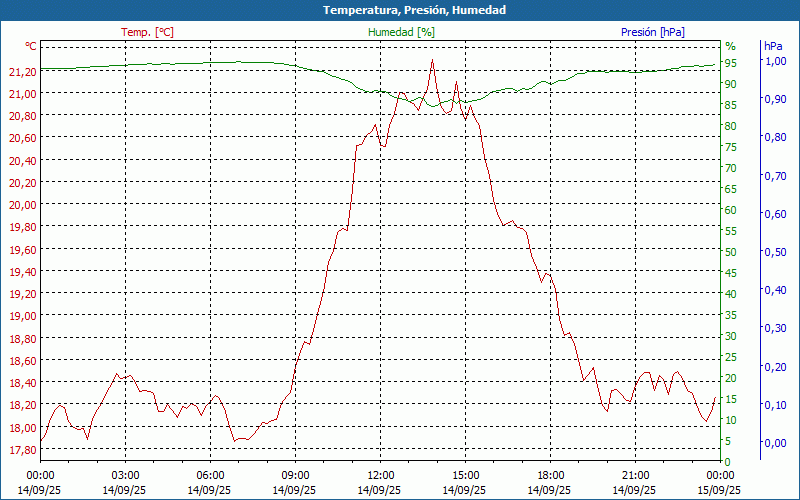Click the '21:00' time axis label
Viewport: 800px width, 500px height.
[x=636, y=476]
